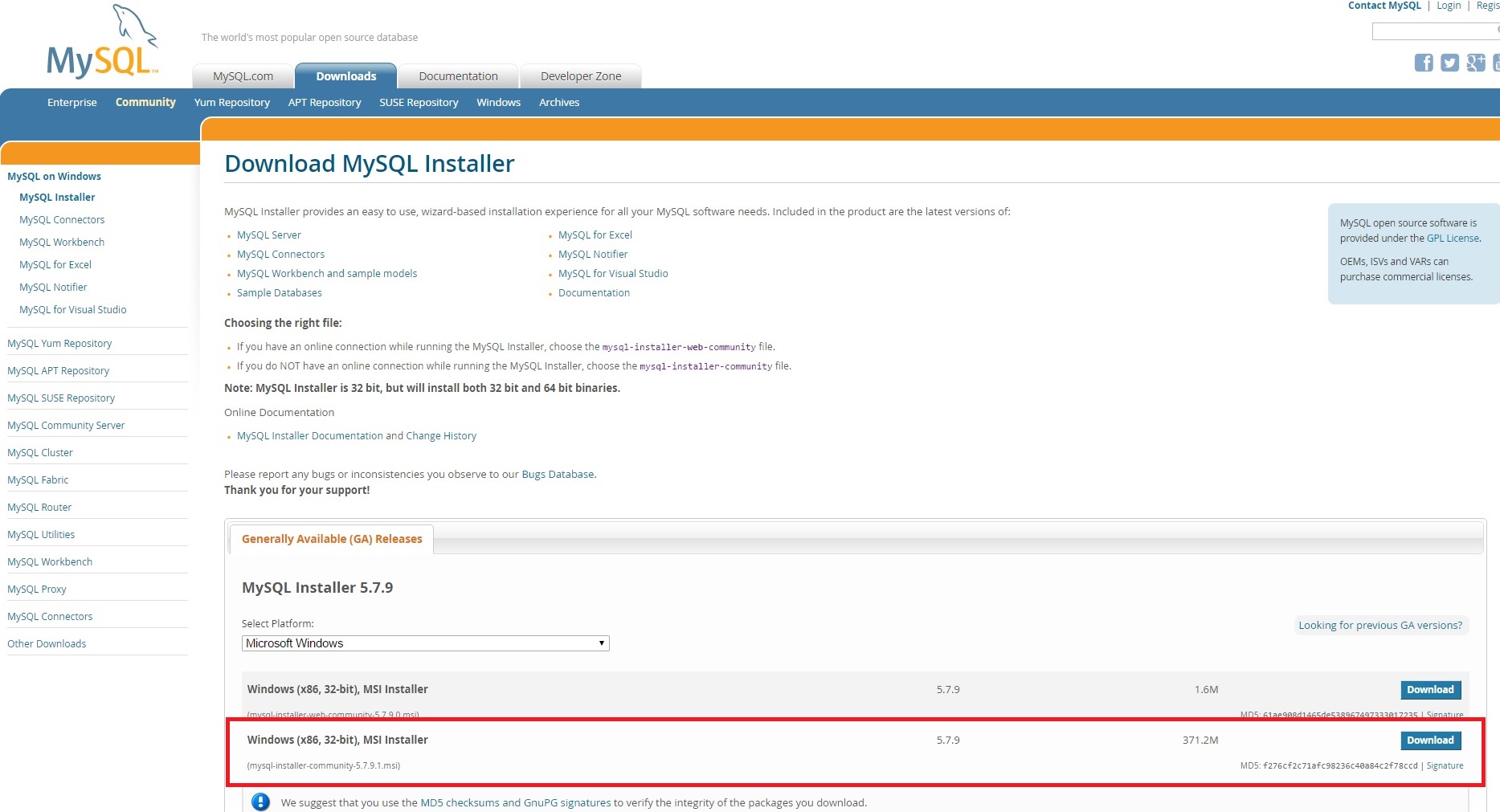Open APT Repository in the navigation bar
This screenshot has height=812, width=1500.
tap(325, 102)
